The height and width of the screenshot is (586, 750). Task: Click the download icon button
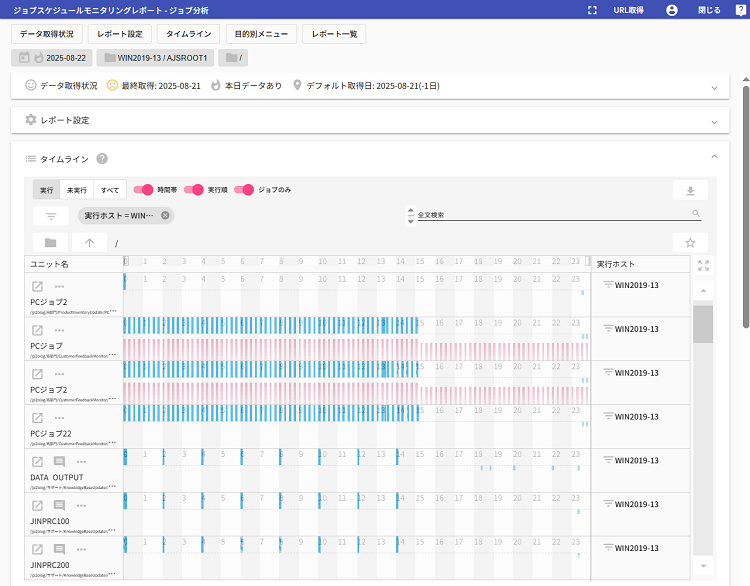click(690, 190)
